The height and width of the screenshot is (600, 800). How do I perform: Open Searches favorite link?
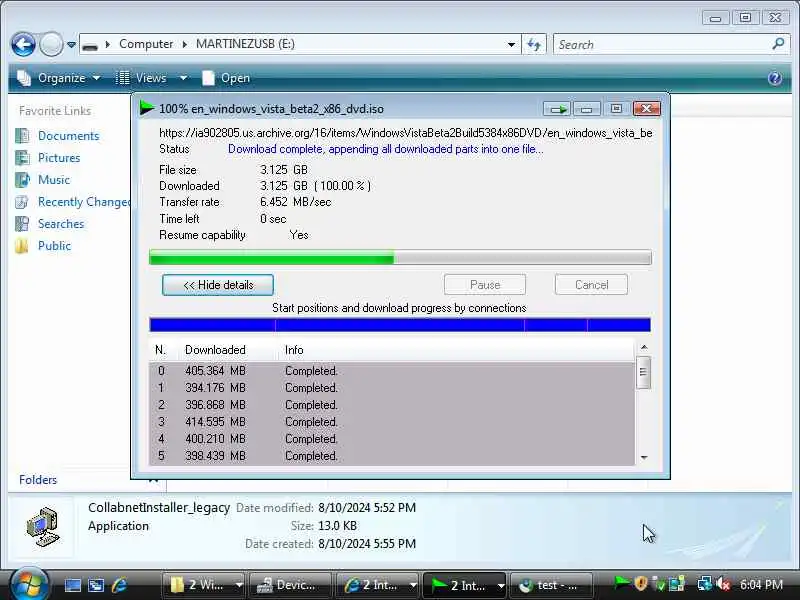(x=61, y=223)
